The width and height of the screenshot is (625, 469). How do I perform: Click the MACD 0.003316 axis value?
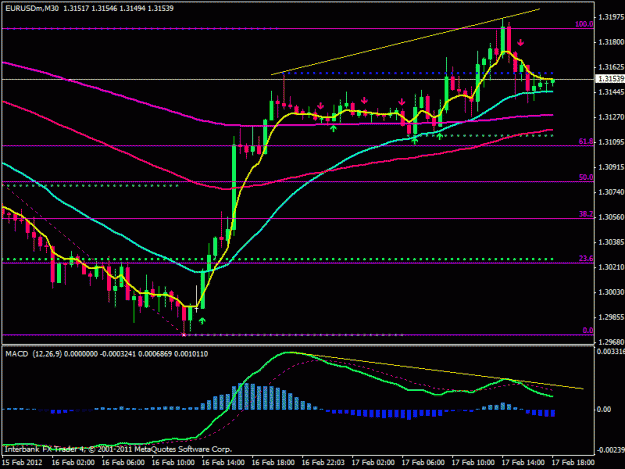[x=611, y=351]
